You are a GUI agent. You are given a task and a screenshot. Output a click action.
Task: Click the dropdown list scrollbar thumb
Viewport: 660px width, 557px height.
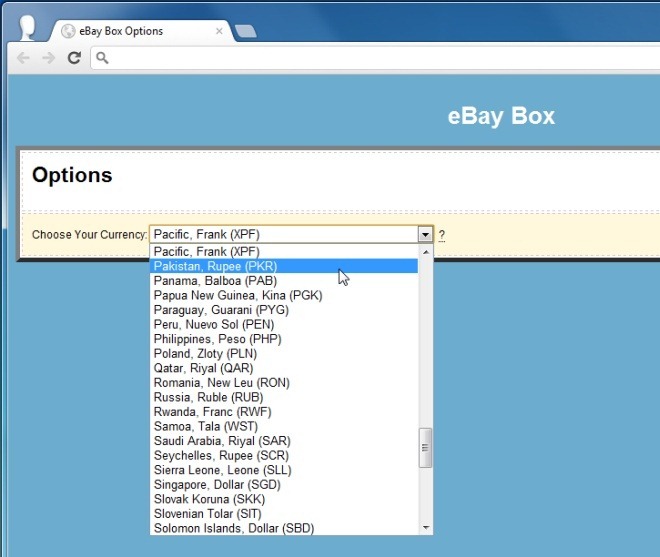point(426,448)
